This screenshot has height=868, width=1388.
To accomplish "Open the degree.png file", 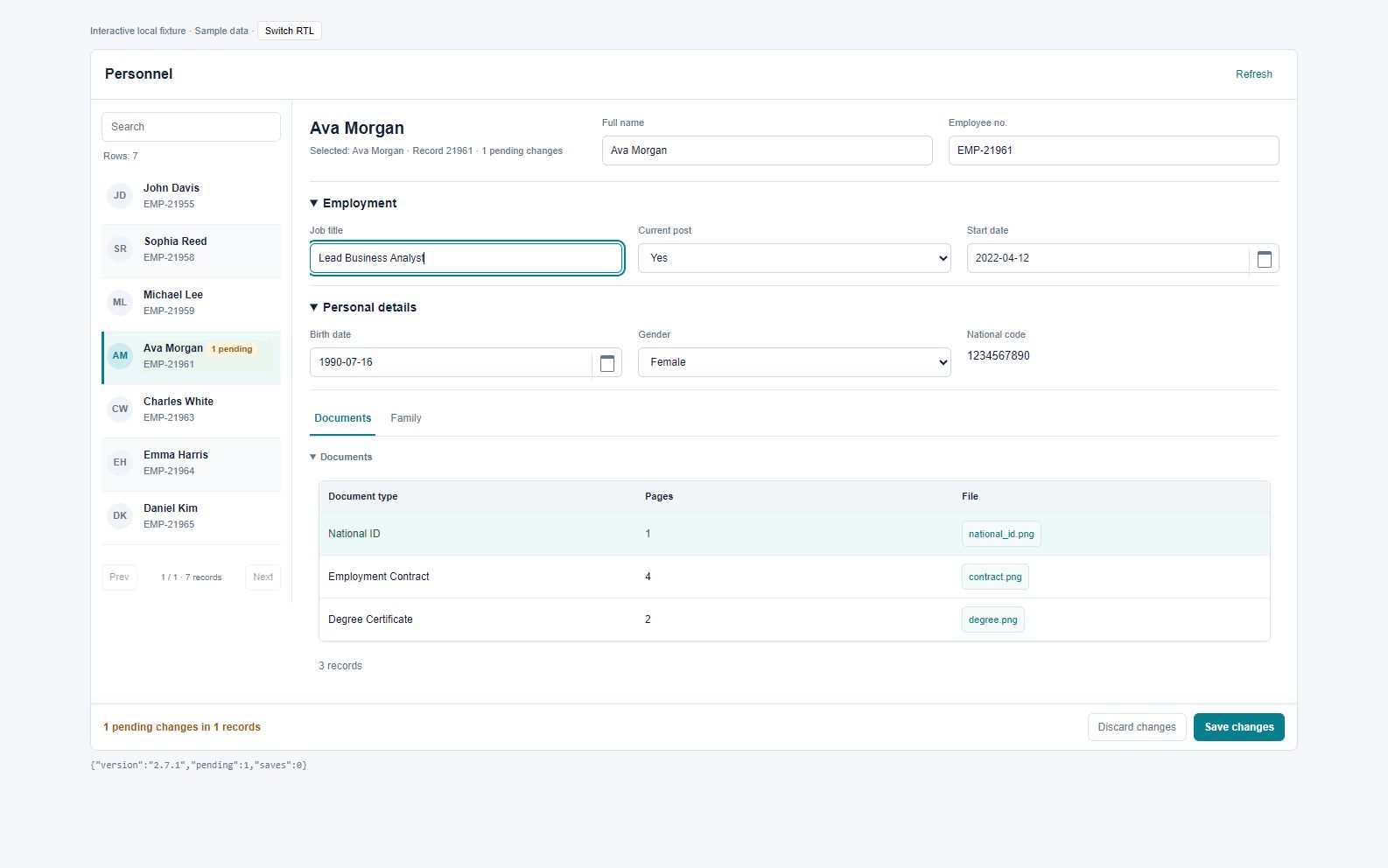I will (x=992, y=619).
